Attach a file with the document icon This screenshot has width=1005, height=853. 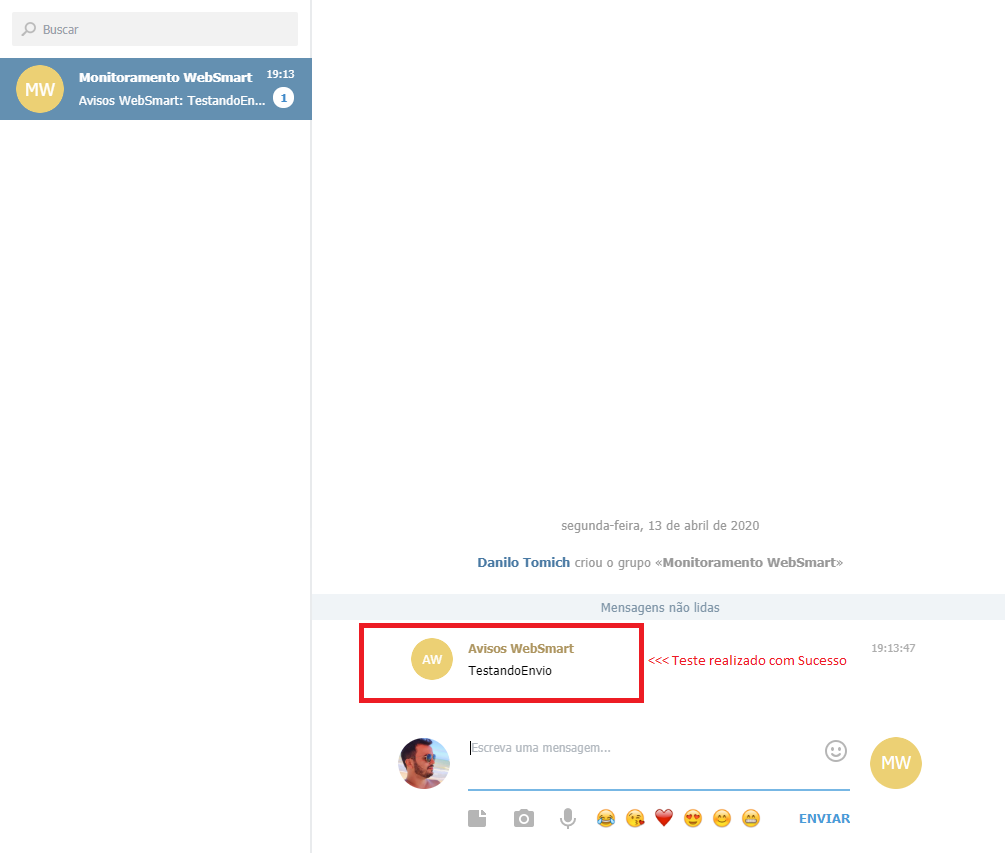click(x=477, y=818)
